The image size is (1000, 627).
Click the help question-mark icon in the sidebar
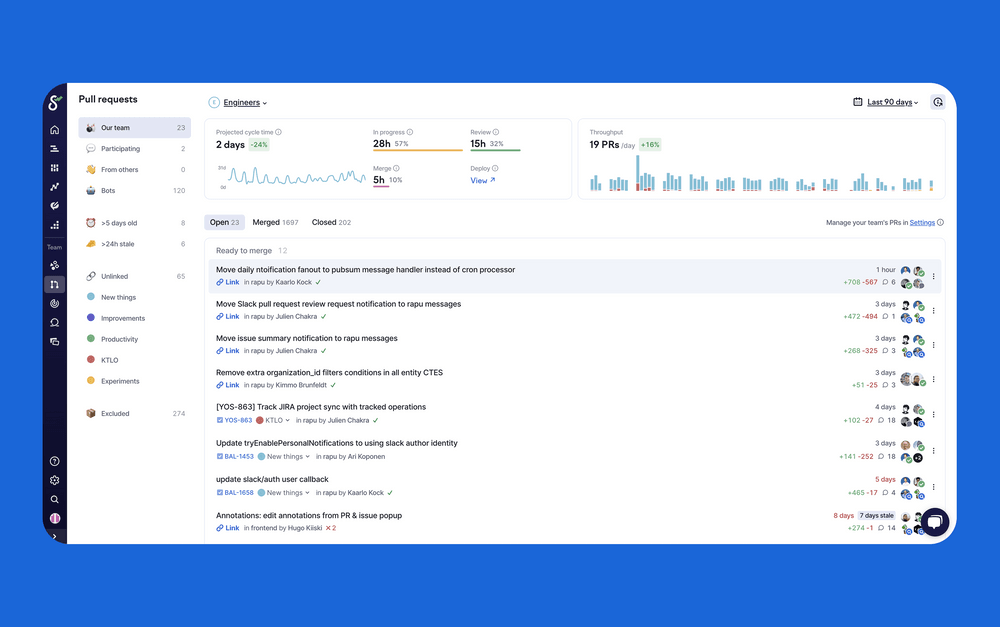pos(54,461)
